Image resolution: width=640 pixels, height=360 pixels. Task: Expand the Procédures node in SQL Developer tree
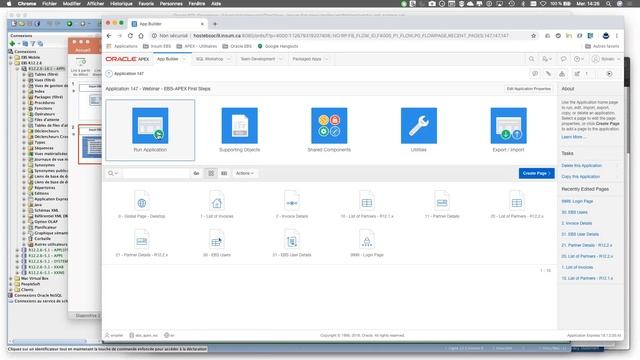(x=24, y=103)
